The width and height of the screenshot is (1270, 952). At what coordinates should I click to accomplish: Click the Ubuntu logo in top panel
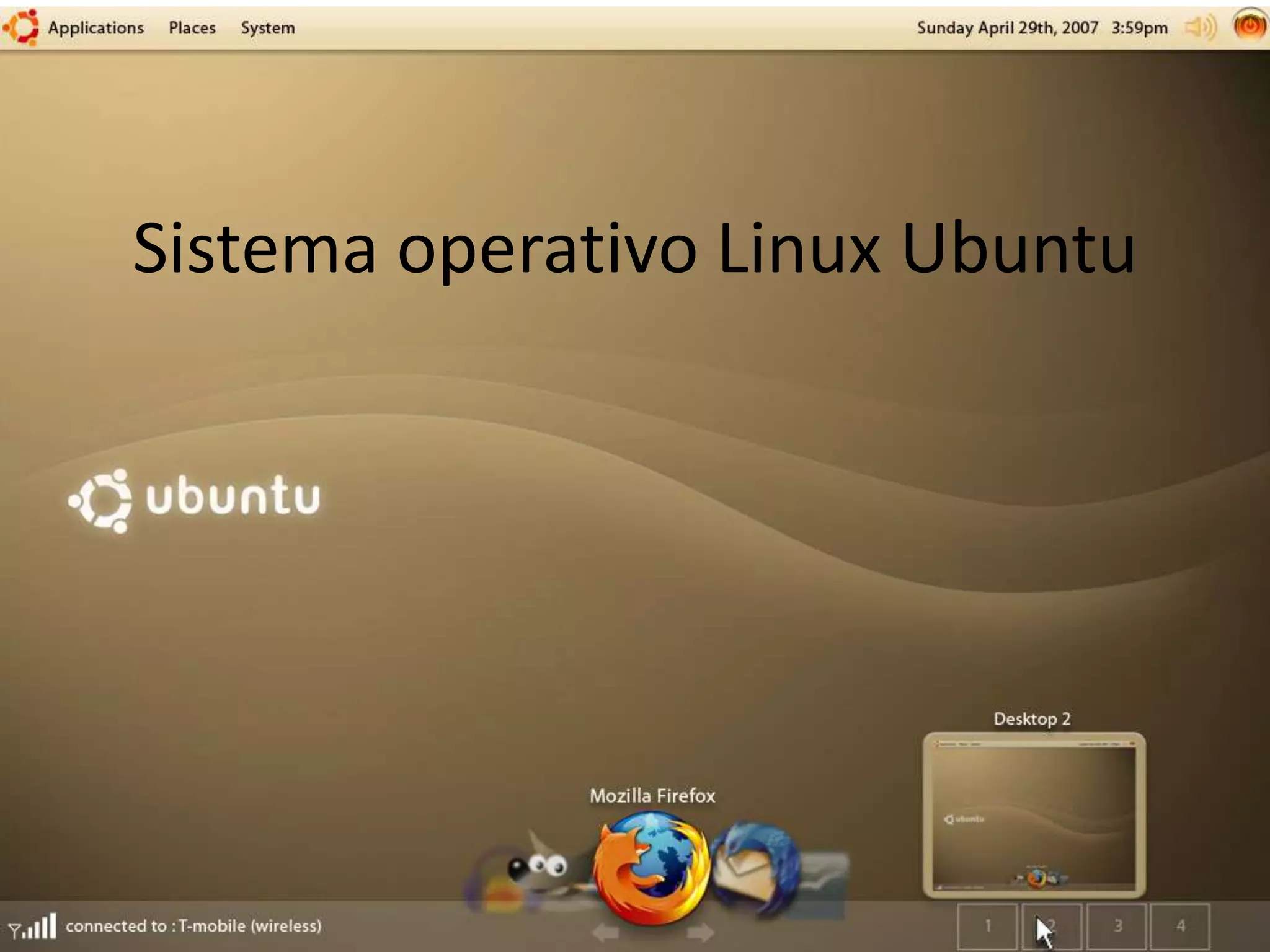point(22,27)
